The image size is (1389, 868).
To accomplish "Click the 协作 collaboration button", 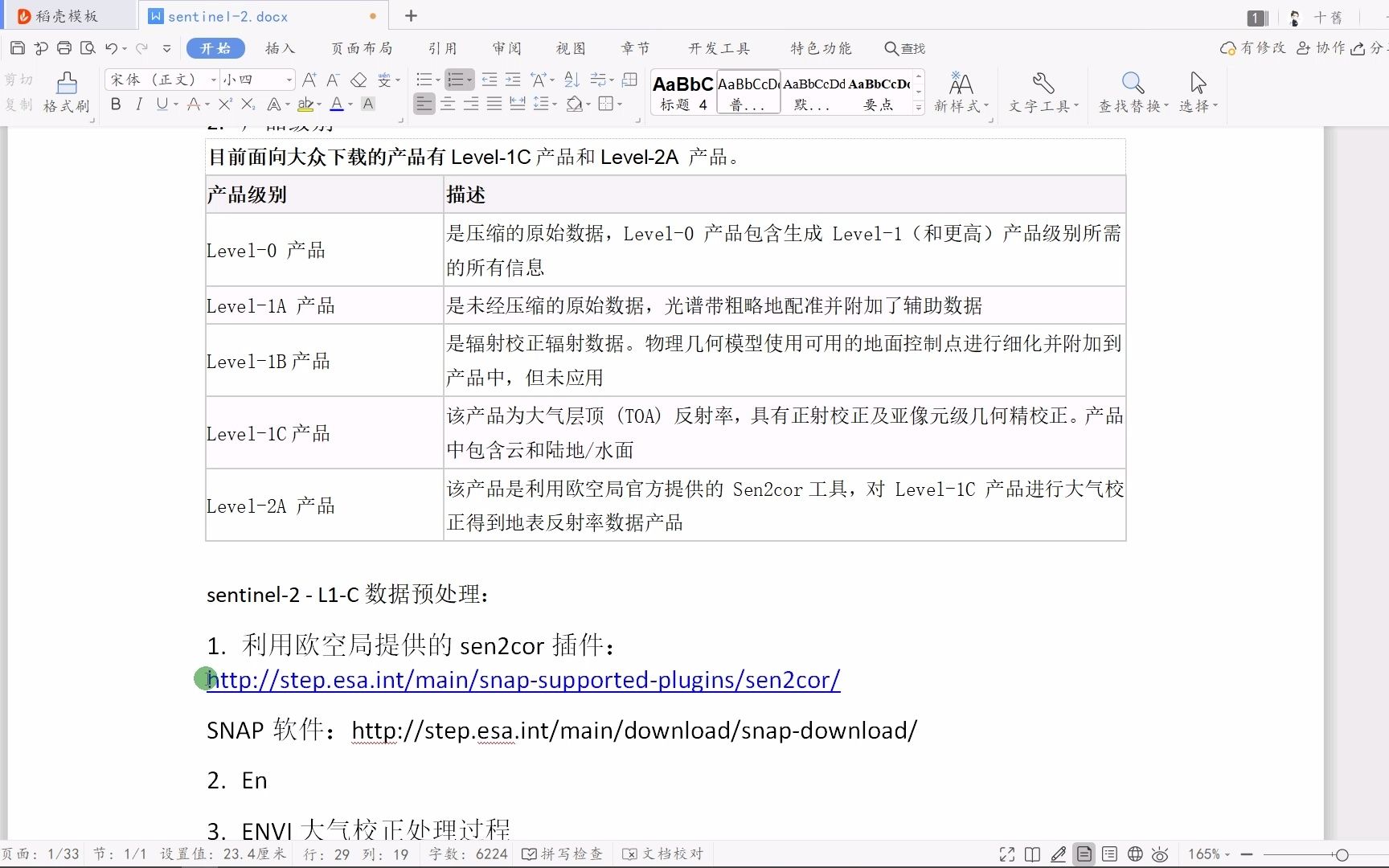I will pos(1321,48).
